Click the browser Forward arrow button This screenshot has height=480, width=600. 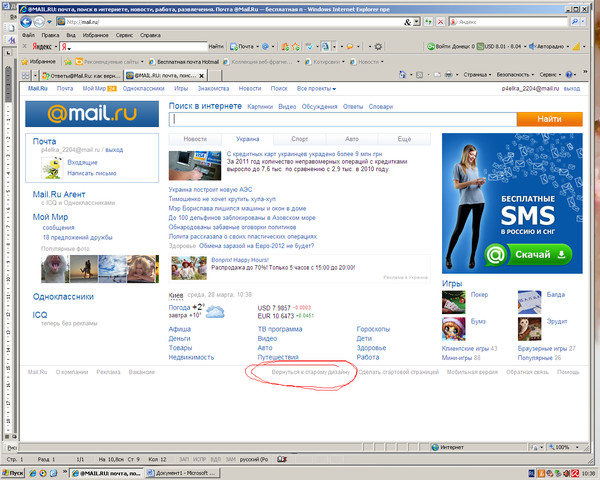[x=39, y=22]
